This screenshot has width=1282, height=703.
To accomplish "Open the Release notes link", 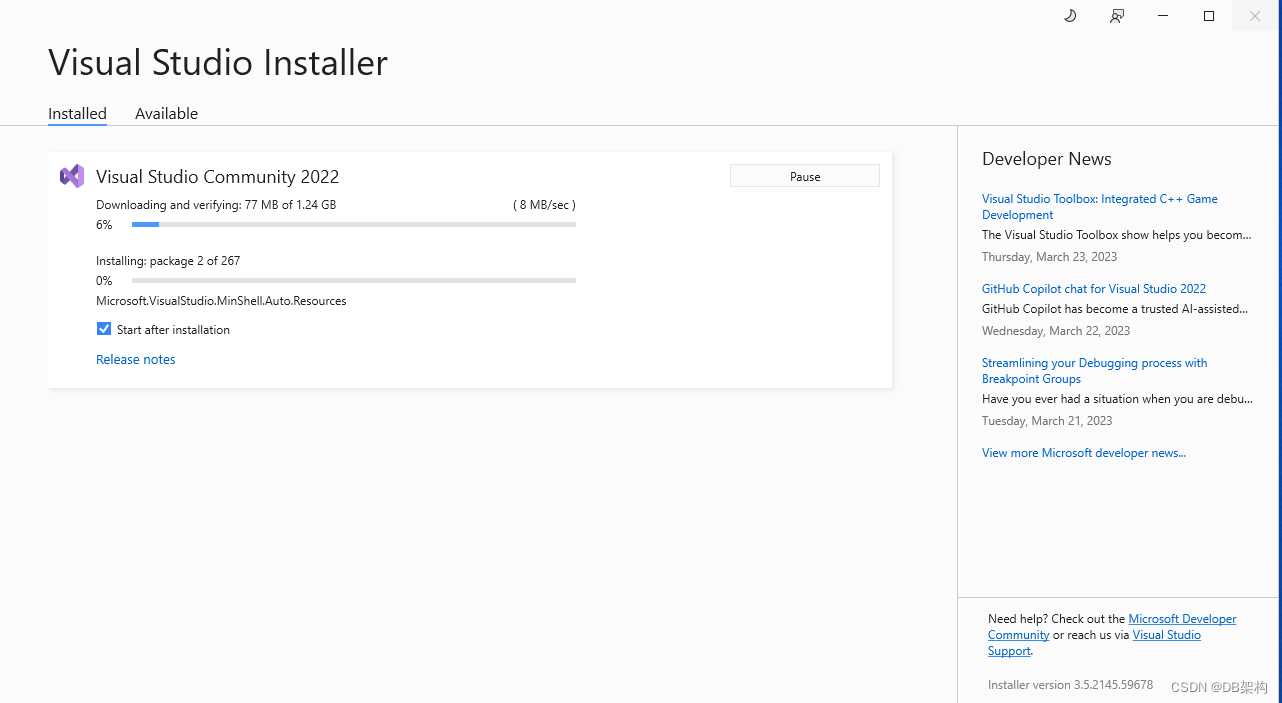I will [x=136, y=359].
